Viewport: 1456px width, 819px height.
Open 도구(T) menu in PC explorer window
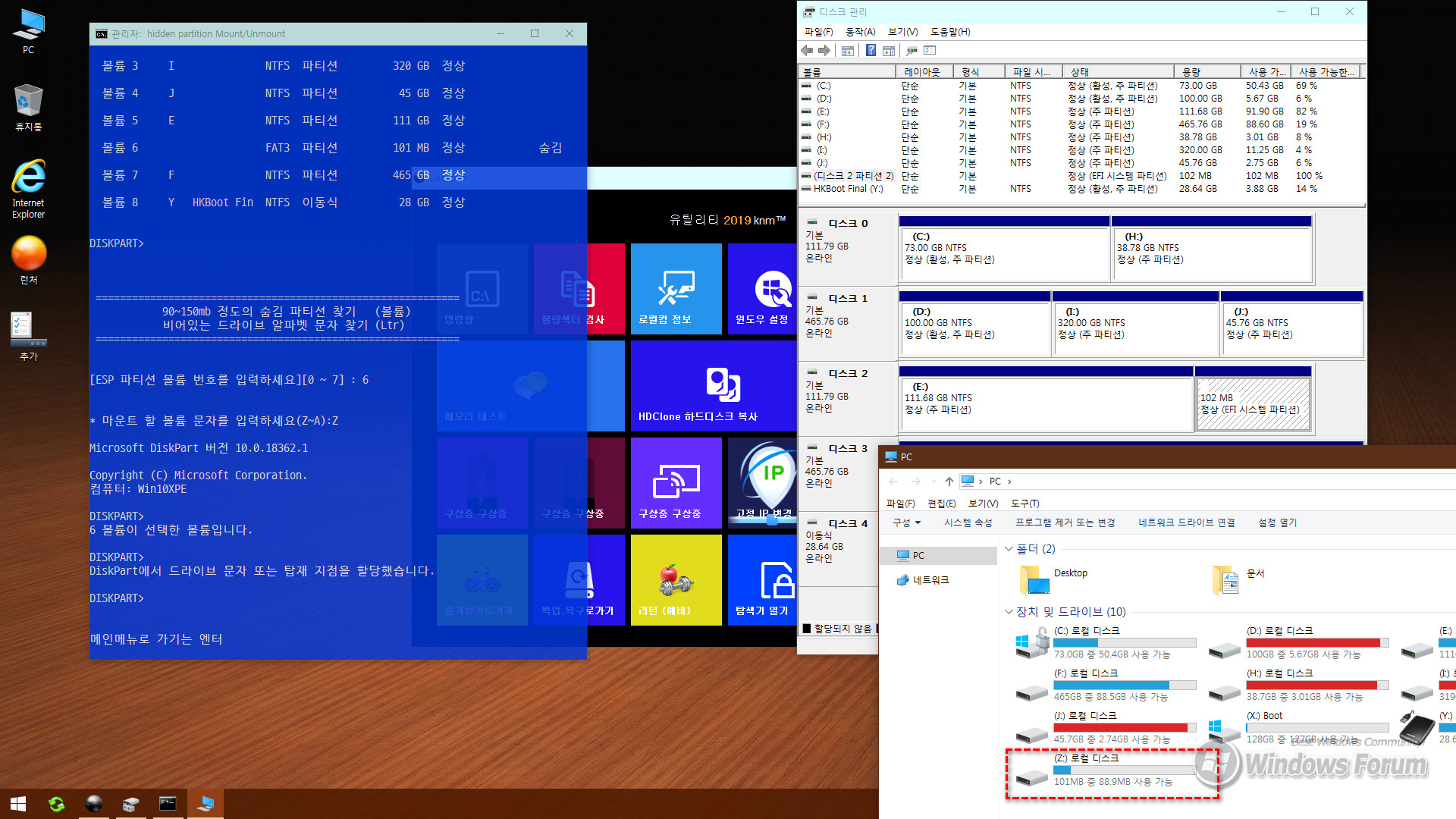pyautogui.click(x=1025, y=504)
